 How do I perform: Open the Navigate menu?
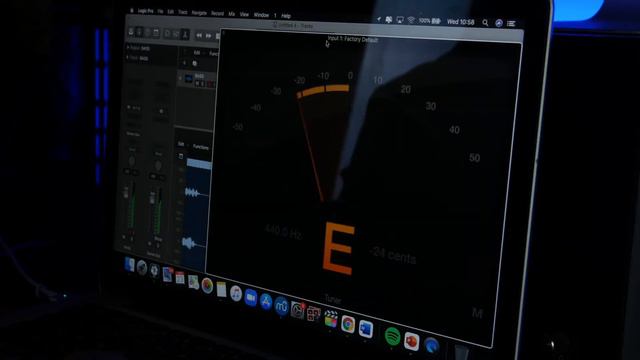[199, 13]
